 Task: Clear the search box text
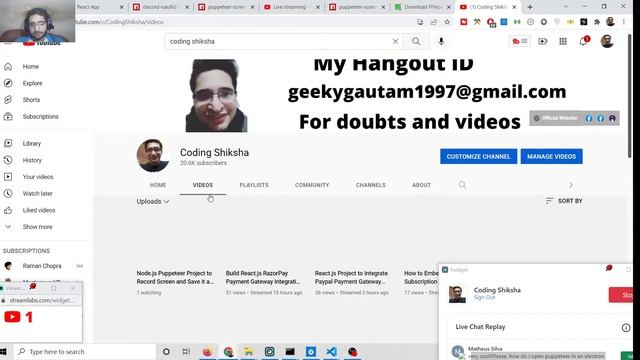395,41
